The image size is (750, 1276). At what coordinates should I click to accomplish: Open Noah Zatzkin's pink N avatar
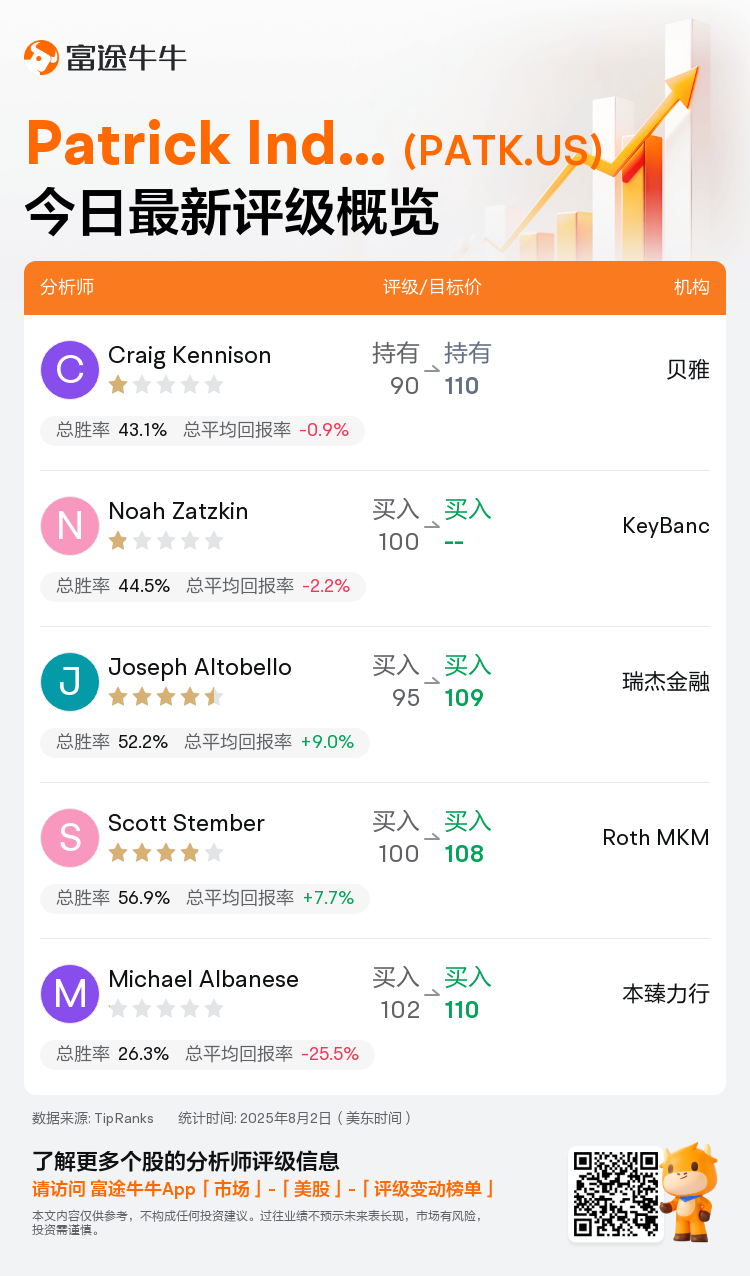(x=70, y=526)
